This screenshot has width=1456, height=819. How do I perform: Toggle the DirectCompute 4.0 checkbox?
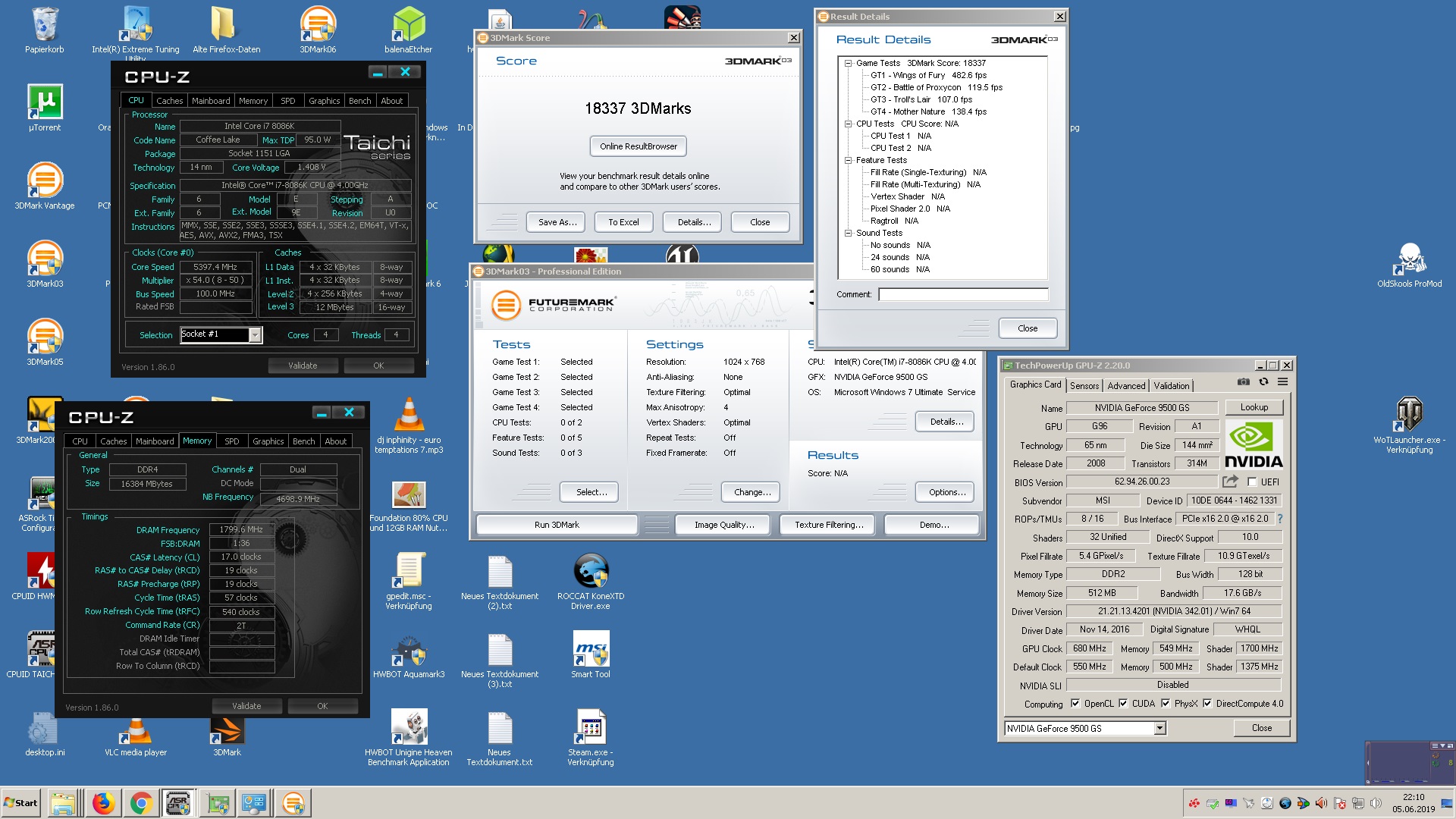coord(1207,703)
